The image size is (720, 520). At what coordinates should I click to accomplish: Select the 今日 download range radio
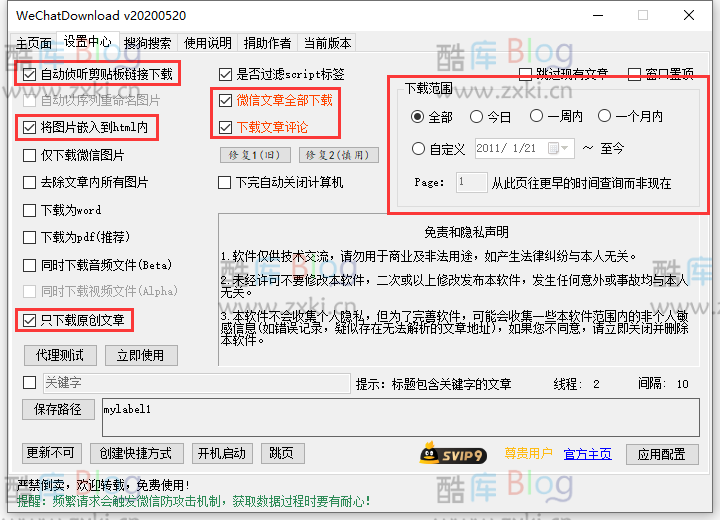point(476,117)
